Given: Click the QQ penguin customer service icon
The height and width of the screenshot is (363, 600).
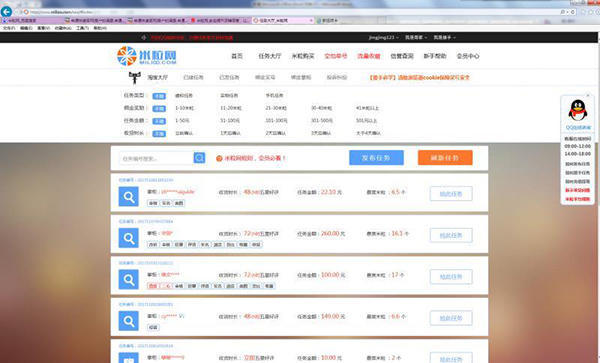Looking at the screenshot, I should [x=578, y=110].
